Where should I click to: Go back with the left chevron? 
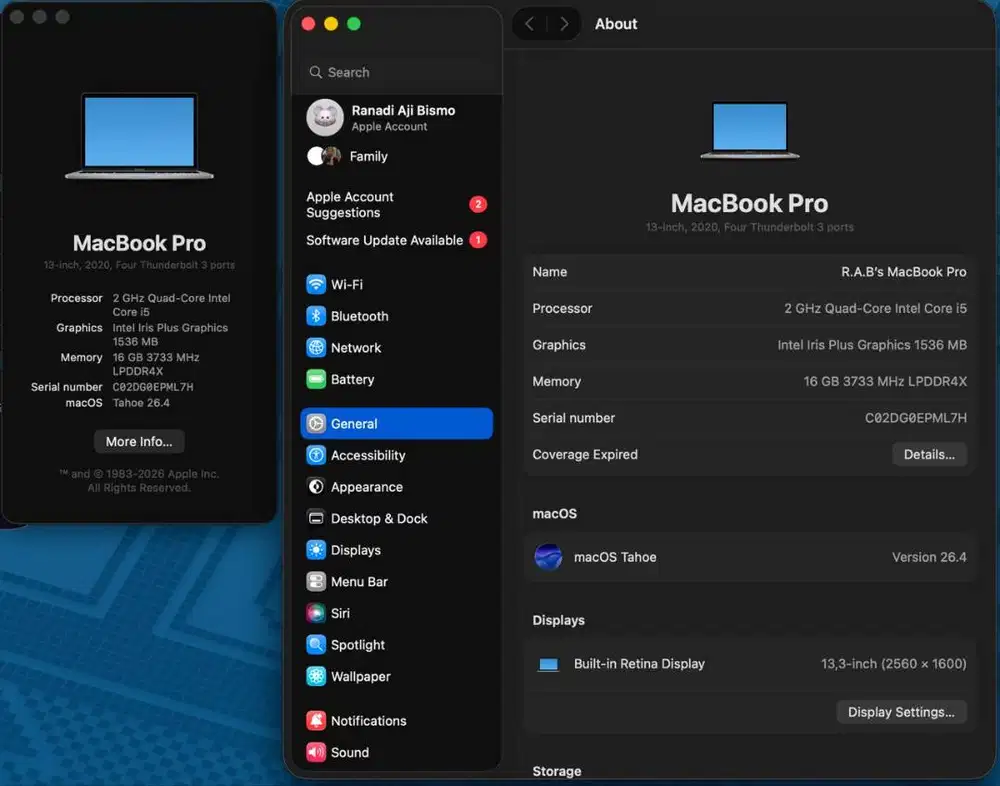click(529, 24)
